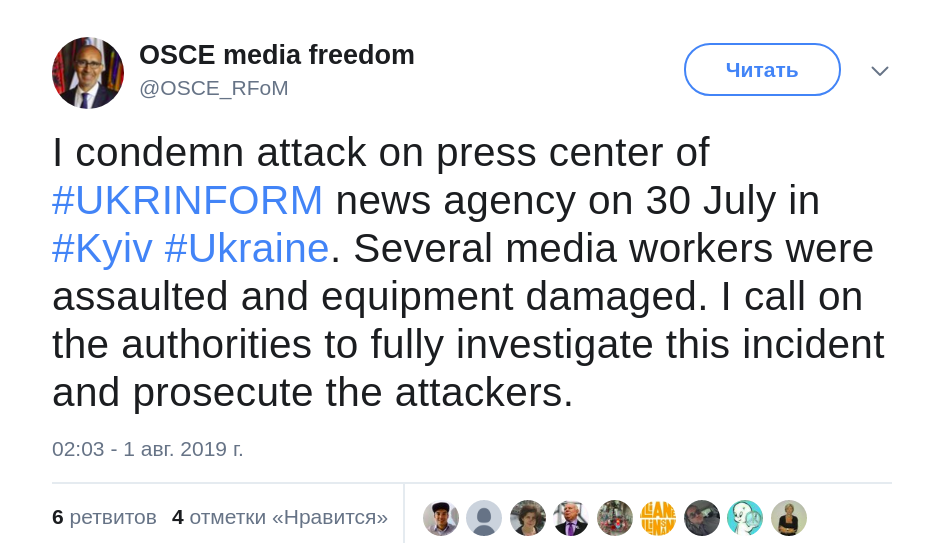Open the orange lettering logo avatar
The width and height of the screenshot is (940, 543).
pyautogui.click(x=658, y=518)
